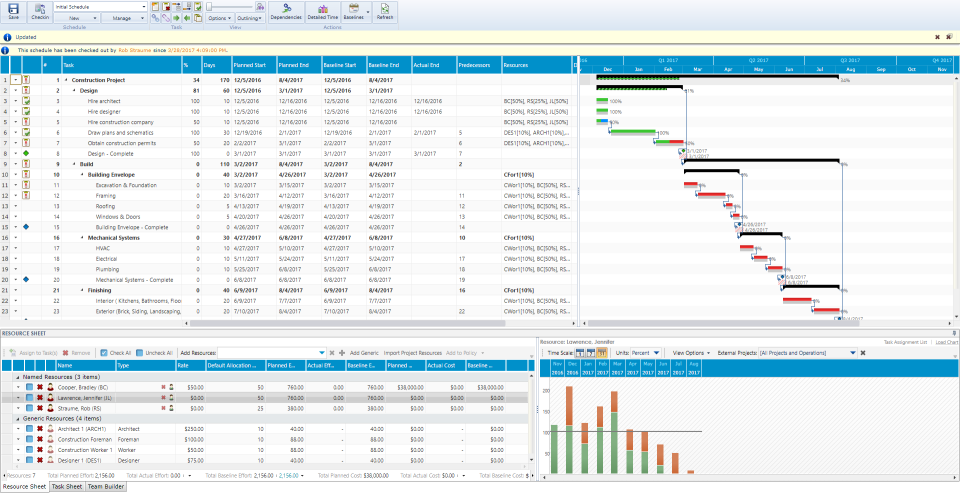This screenshot has height=493, width=960.
Task: Toggle checkbox for Construction Worker 1
Action: click(x=29, y=450)
